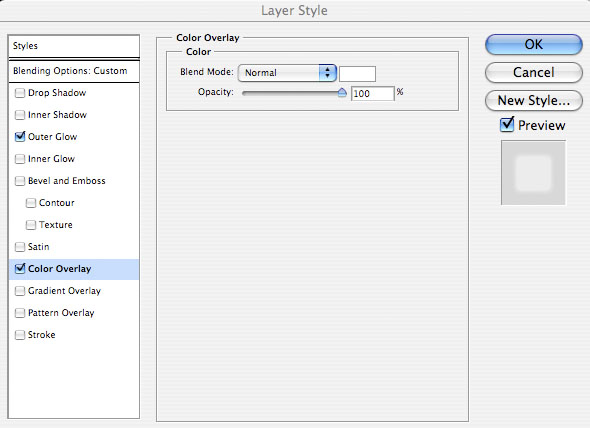
Task: Click the Cancel button
Action: coord(534,72)
